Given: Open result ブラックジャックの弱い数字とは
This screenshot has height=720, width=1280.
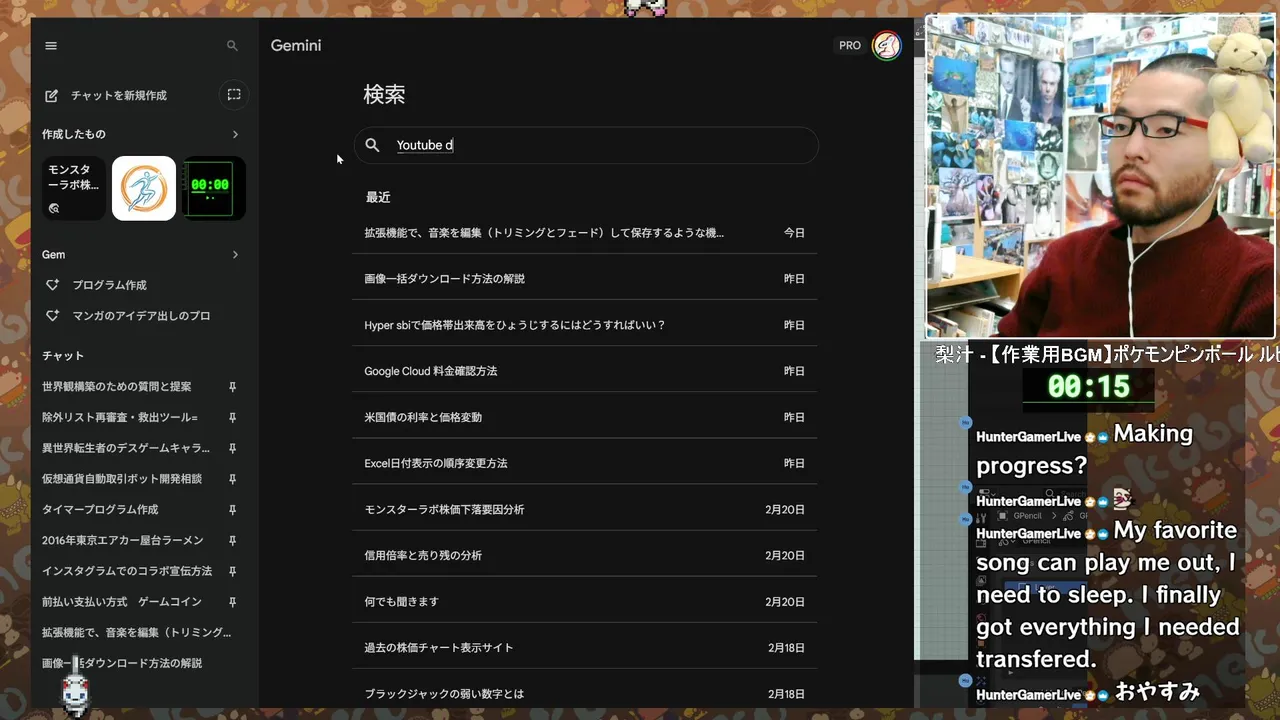Looking at the screenshot, I should pos(585,693).
